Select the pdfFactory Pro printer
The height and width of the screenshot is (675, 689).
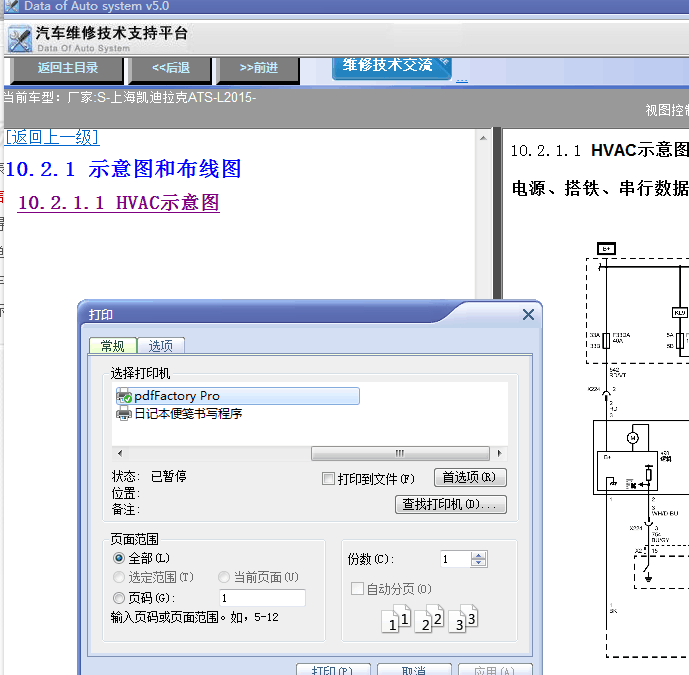(x=237, y=396)
